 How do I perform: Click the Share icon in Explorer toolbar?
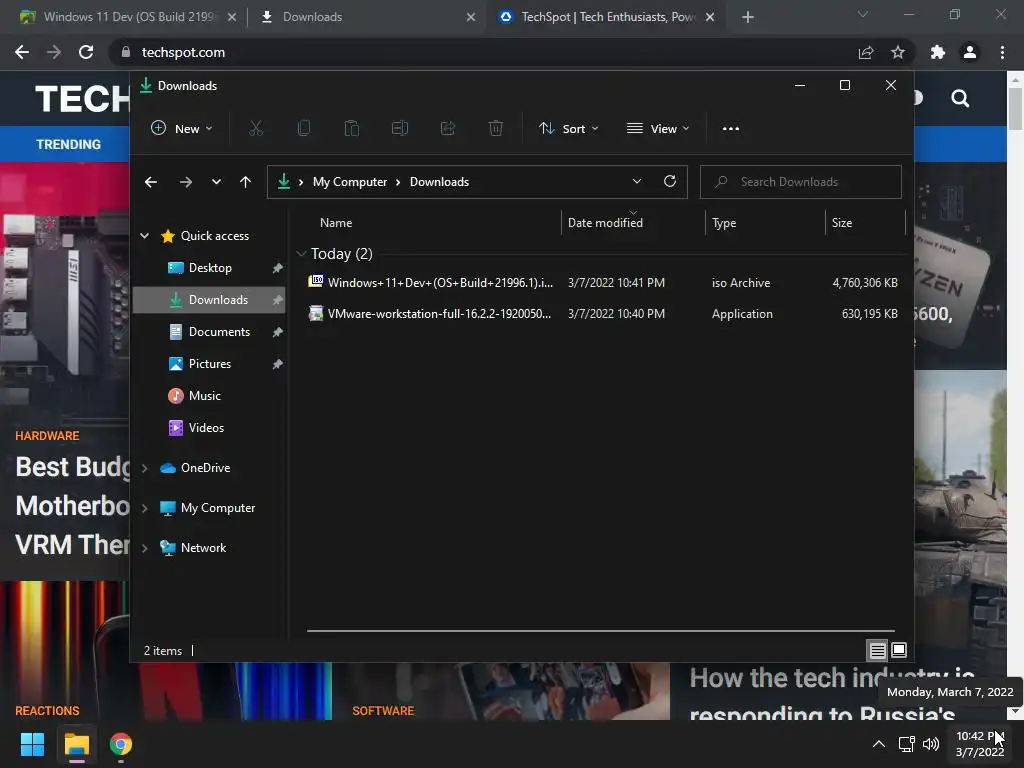[448, 129]
